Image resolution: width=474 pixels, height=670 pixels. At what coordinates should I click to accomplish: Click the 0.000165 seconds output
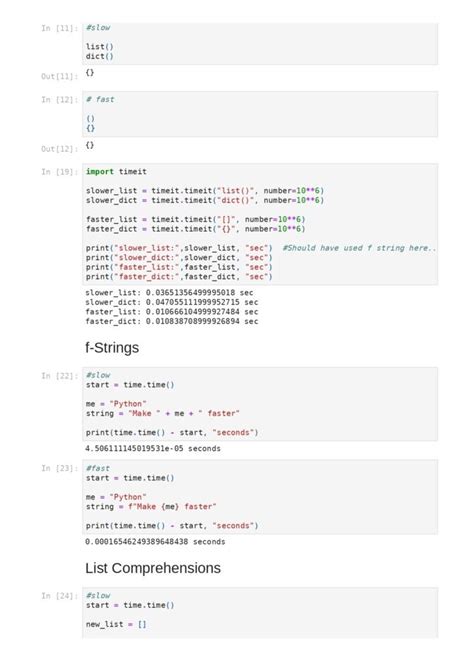pyautogui.click(x=155, y=542)
